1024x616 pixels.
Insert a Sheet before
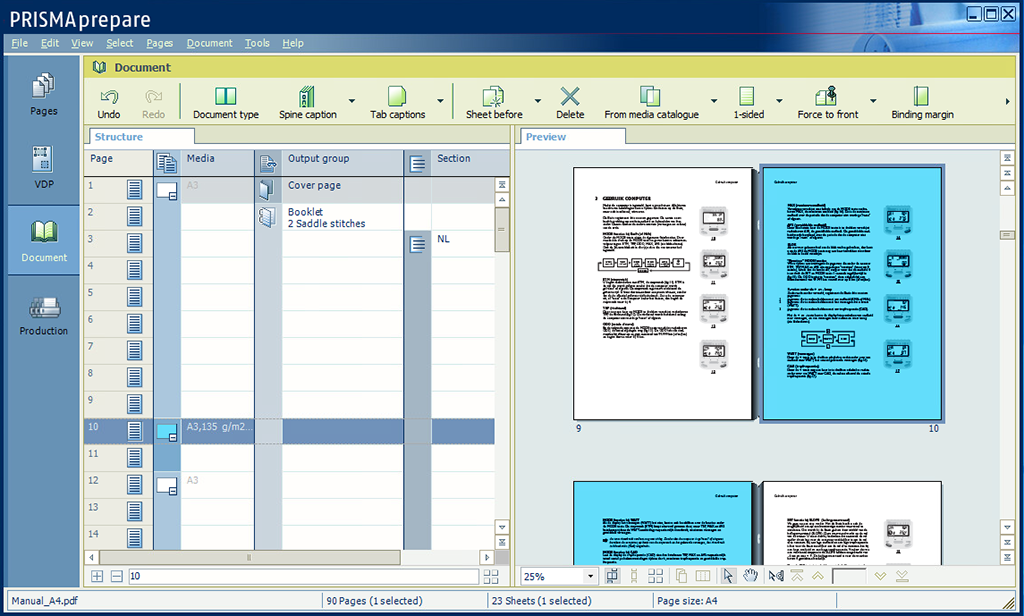click(494, 103)
